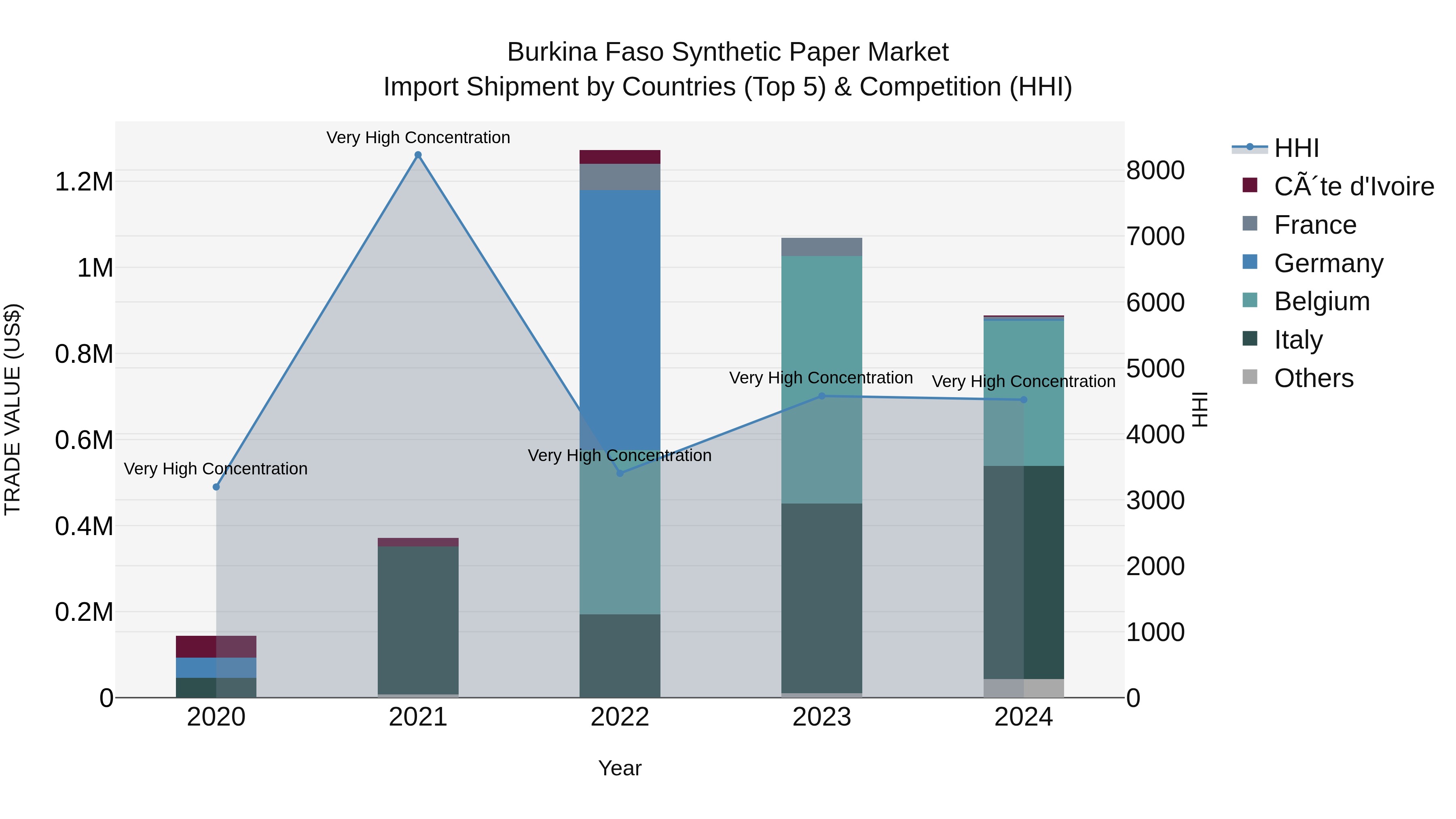Click Very High Concentration annotation above 2021

418,138
